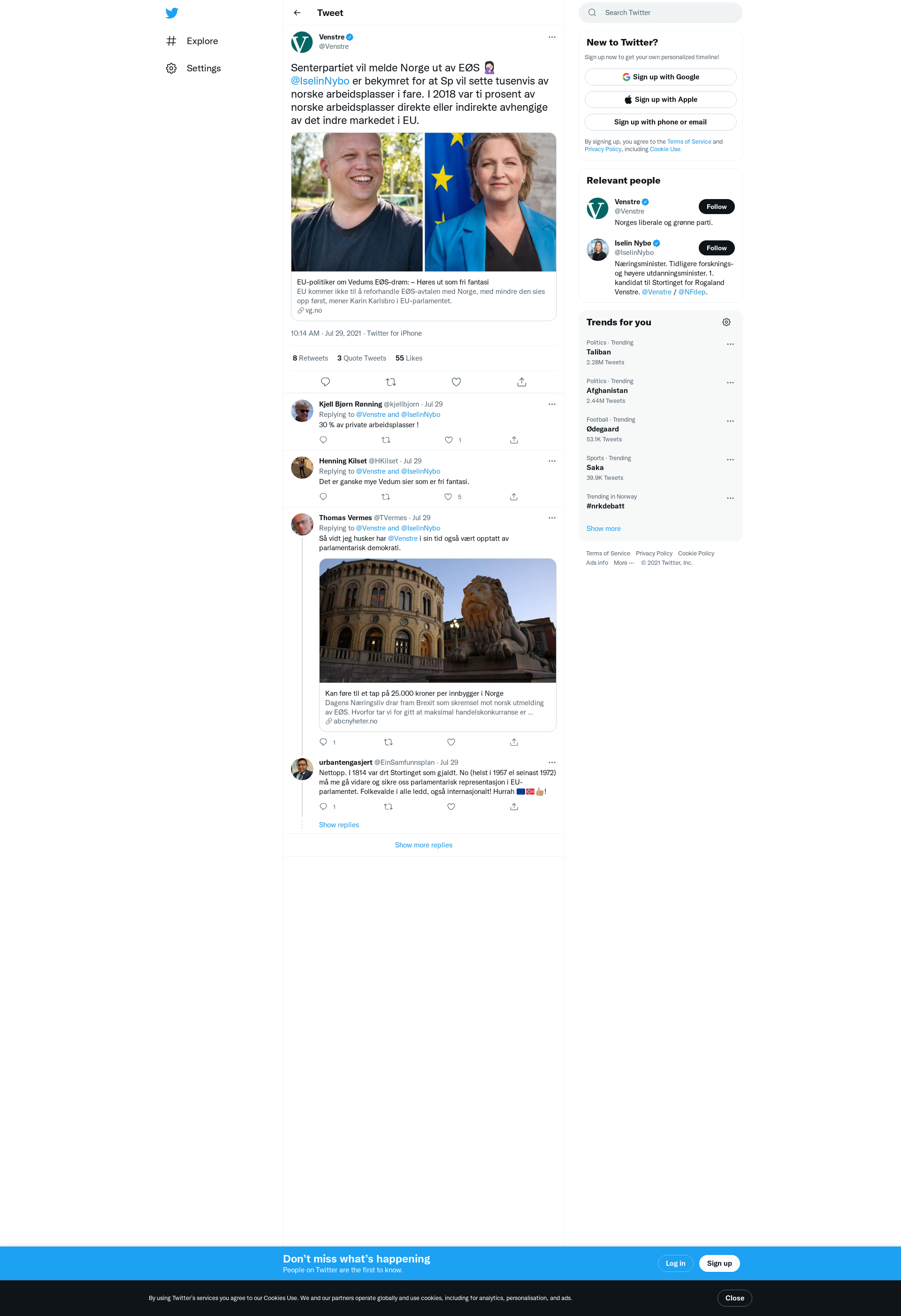Open more options for the Ødegaard trend
901x1316 pixels.
click(x=730, y=421)
